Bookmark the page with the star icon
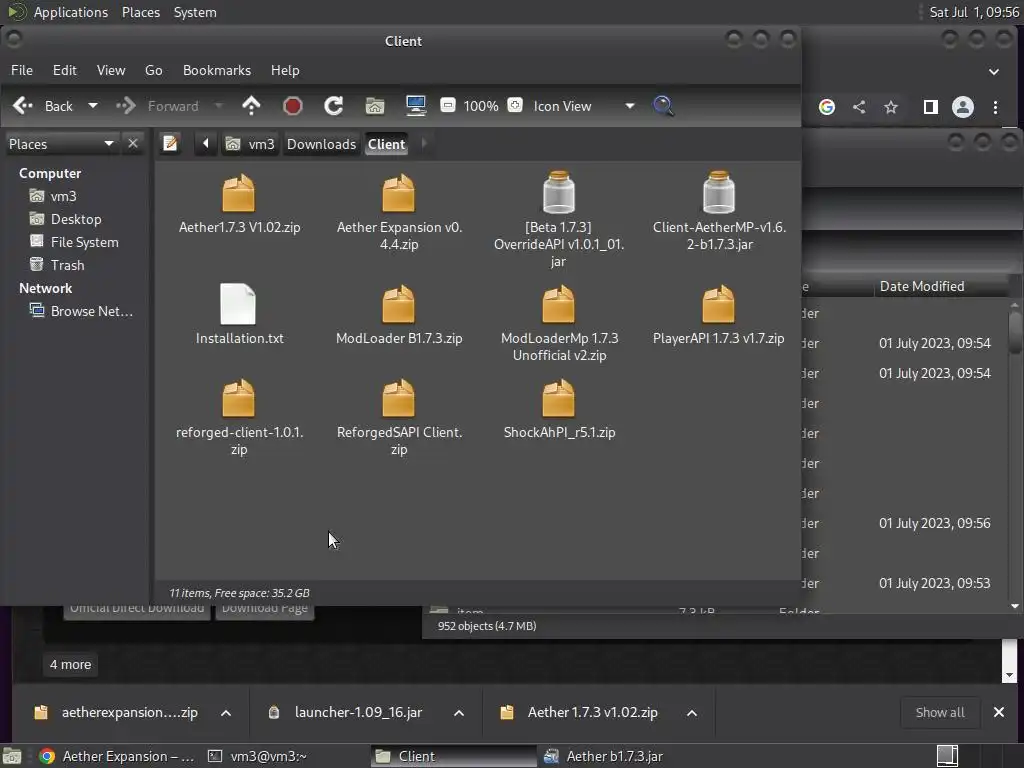 (x=891, y=106)
